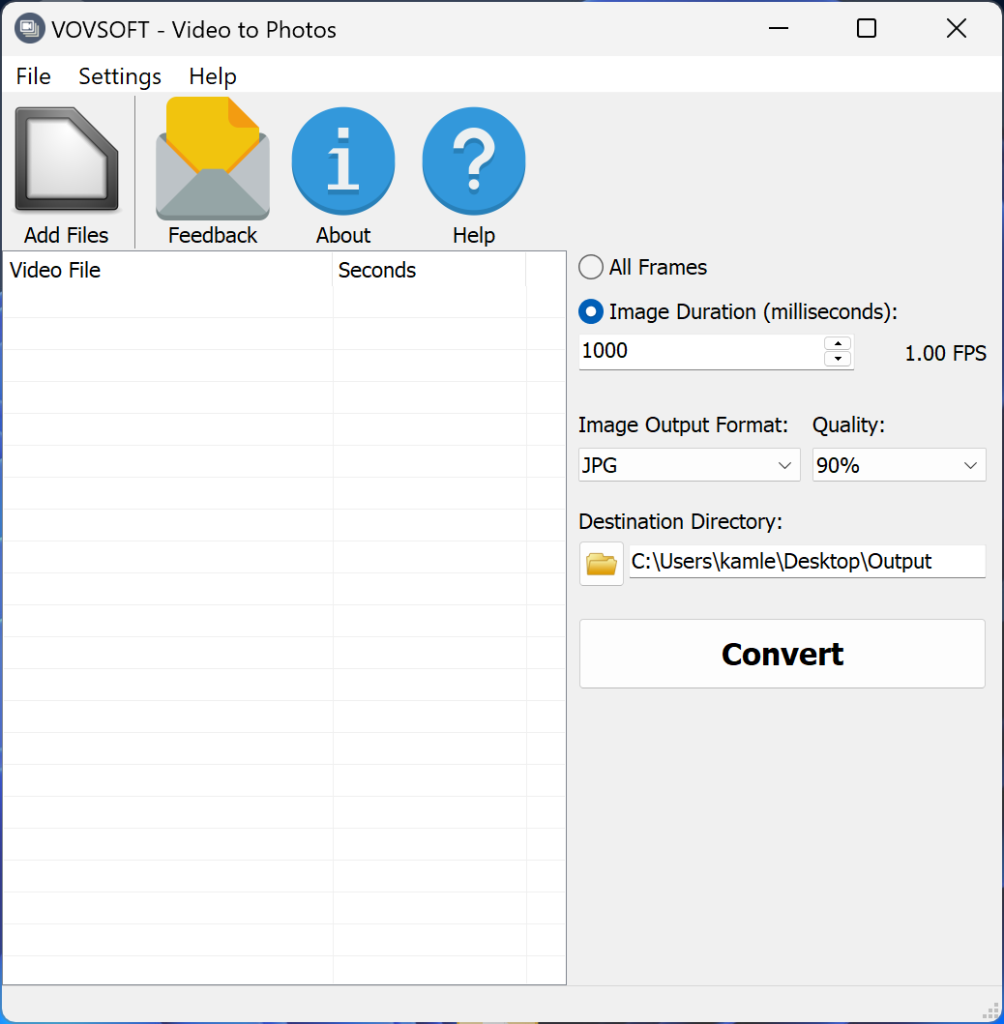Open the Help question mark icon
Viewport: 1004px width, 1024px height.
473,162
